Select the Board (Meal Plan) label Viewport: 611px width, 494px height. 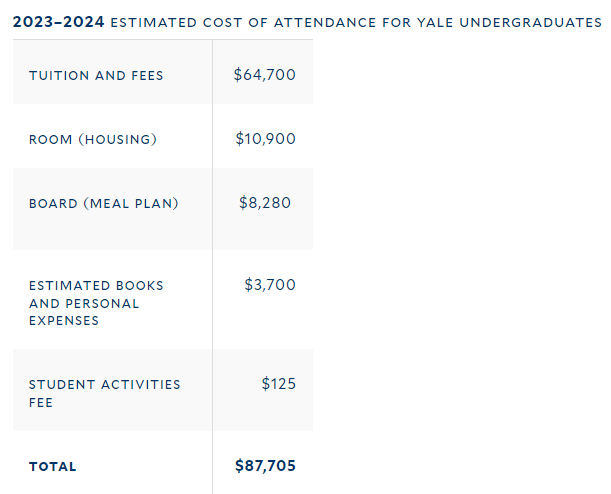104,203
